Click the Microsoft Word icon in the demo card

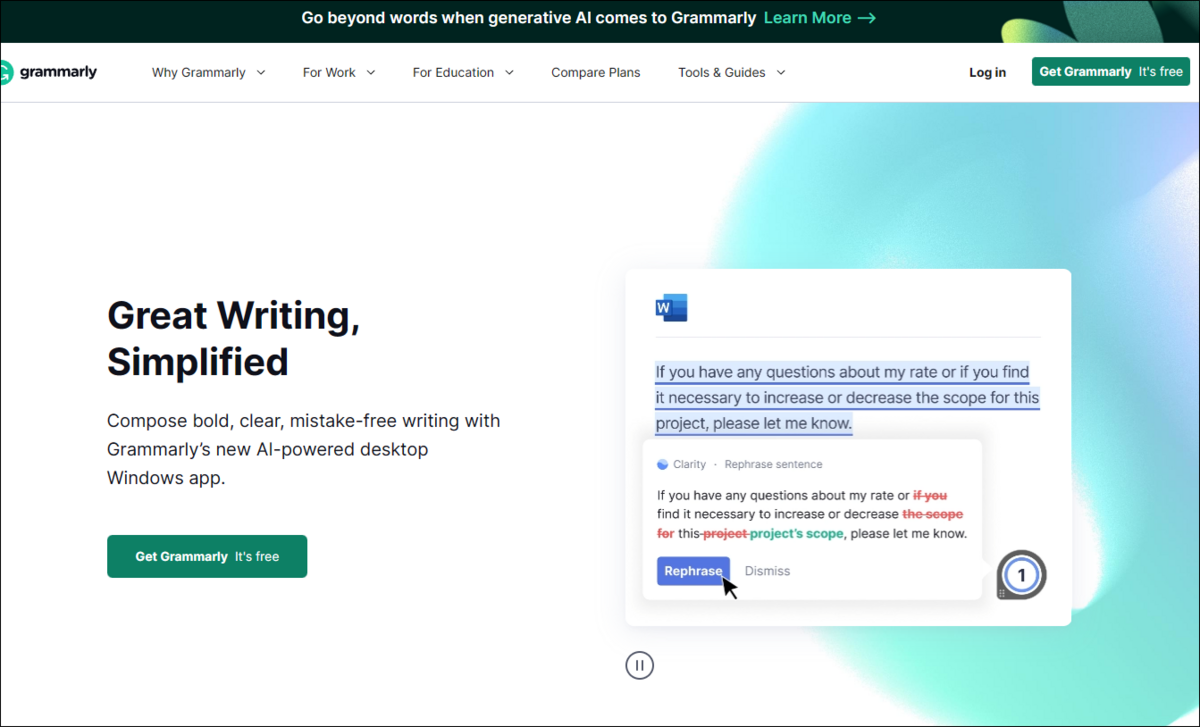click(x=671, y=308)
